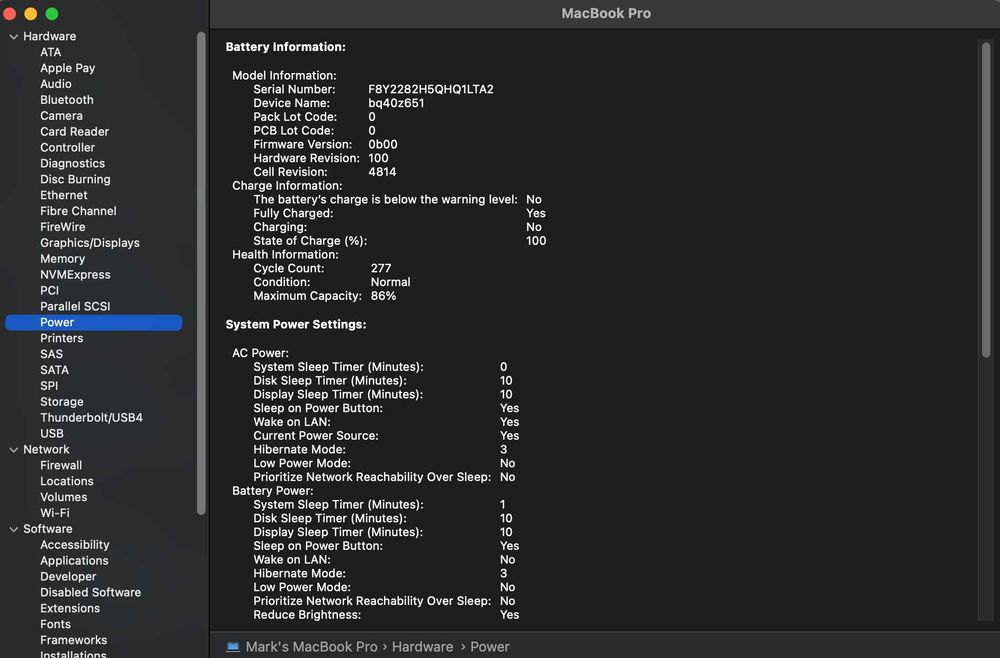
Task: Select NVMExpress in the sidebar
Action: click(75, 275)
